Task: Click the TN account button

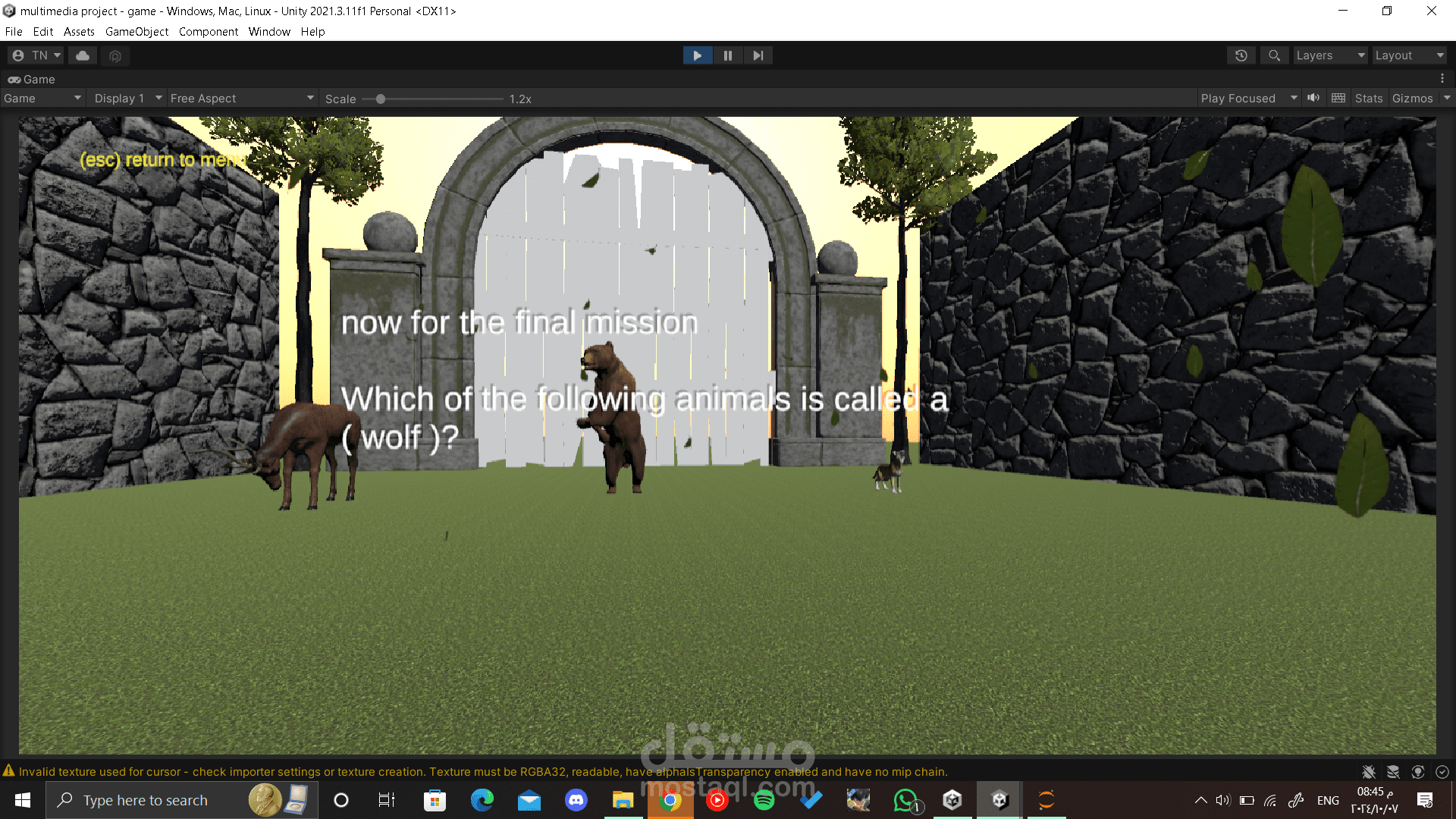Action: point(36,55)
